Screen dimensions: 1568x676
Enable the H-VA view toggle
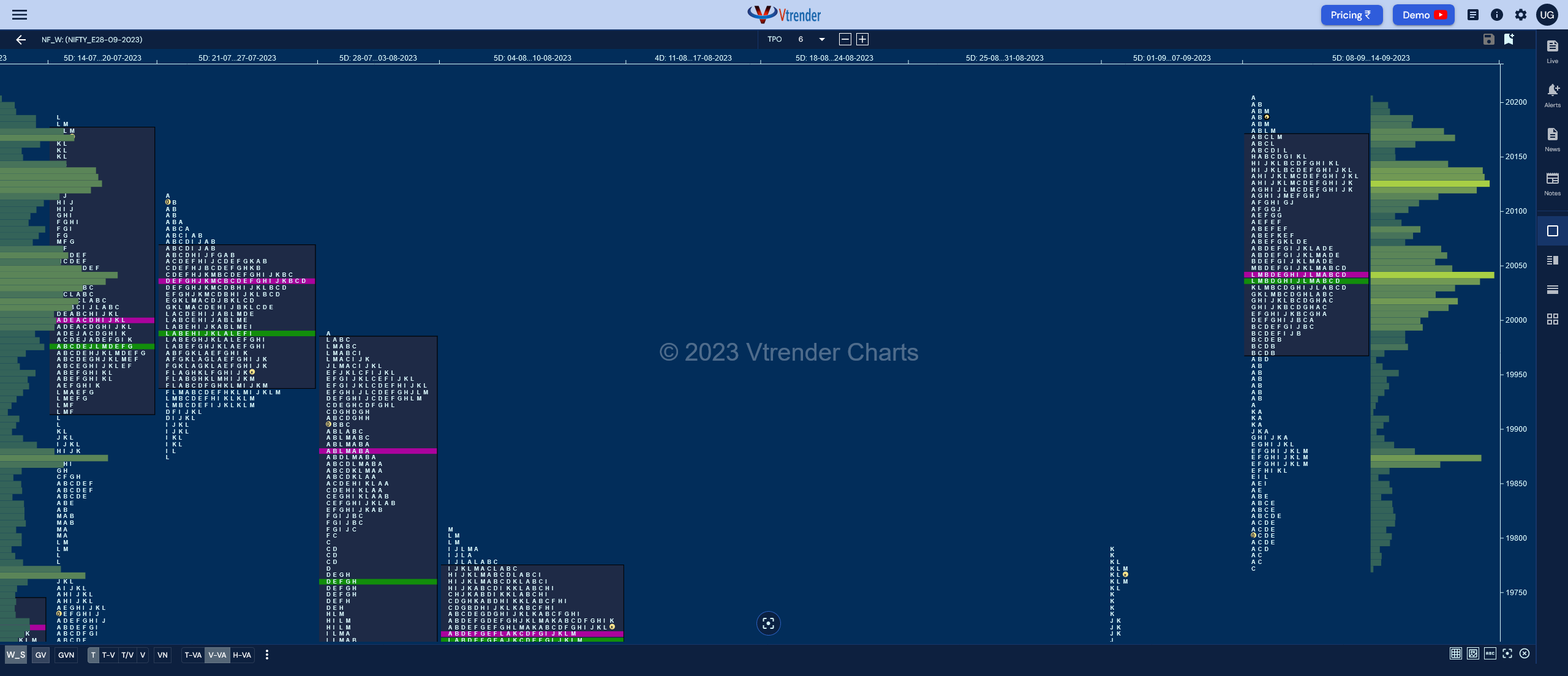pos(243,654)
